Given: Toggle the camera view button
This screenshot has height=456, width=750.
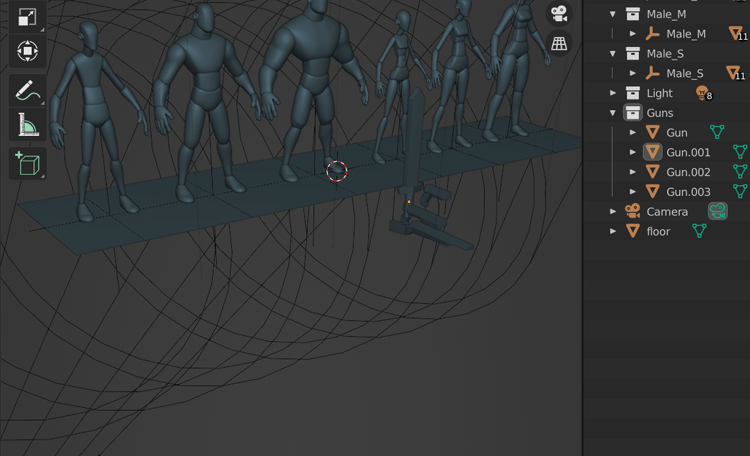Looking at the screenshot, I should pos(559,13).
